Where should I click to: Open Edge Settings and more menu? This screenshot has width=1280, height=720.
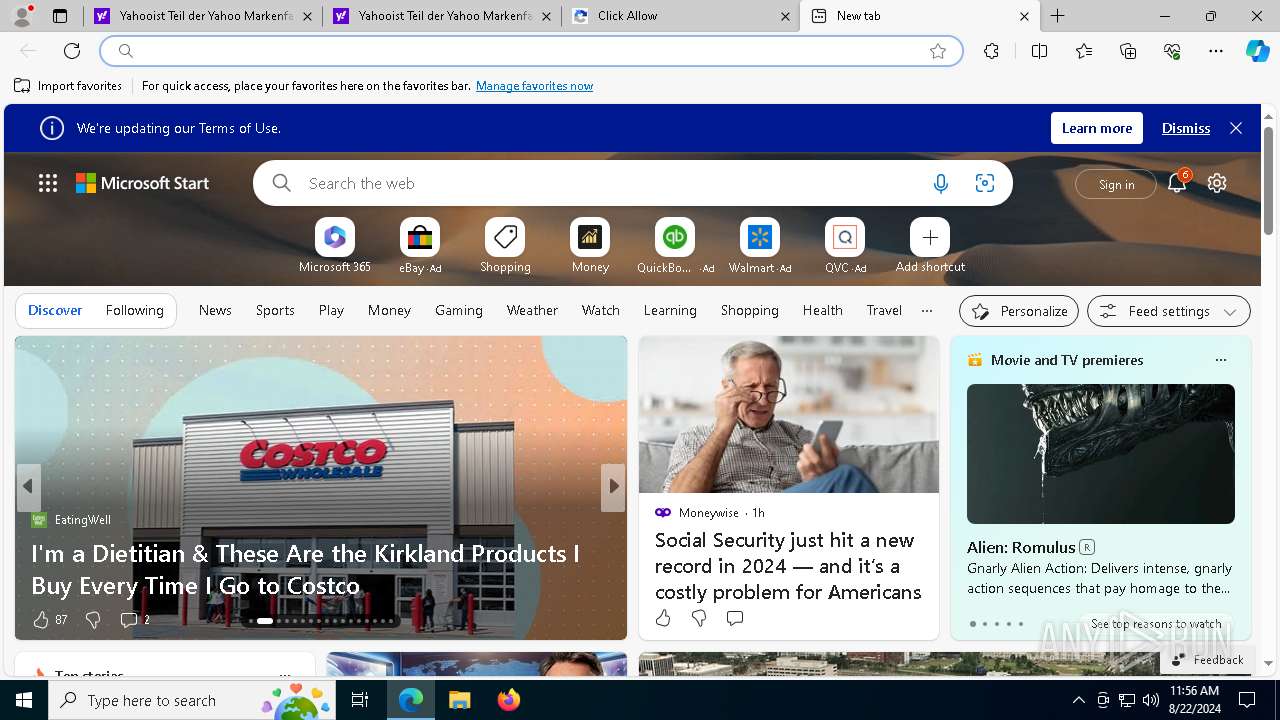[1216, 51]
